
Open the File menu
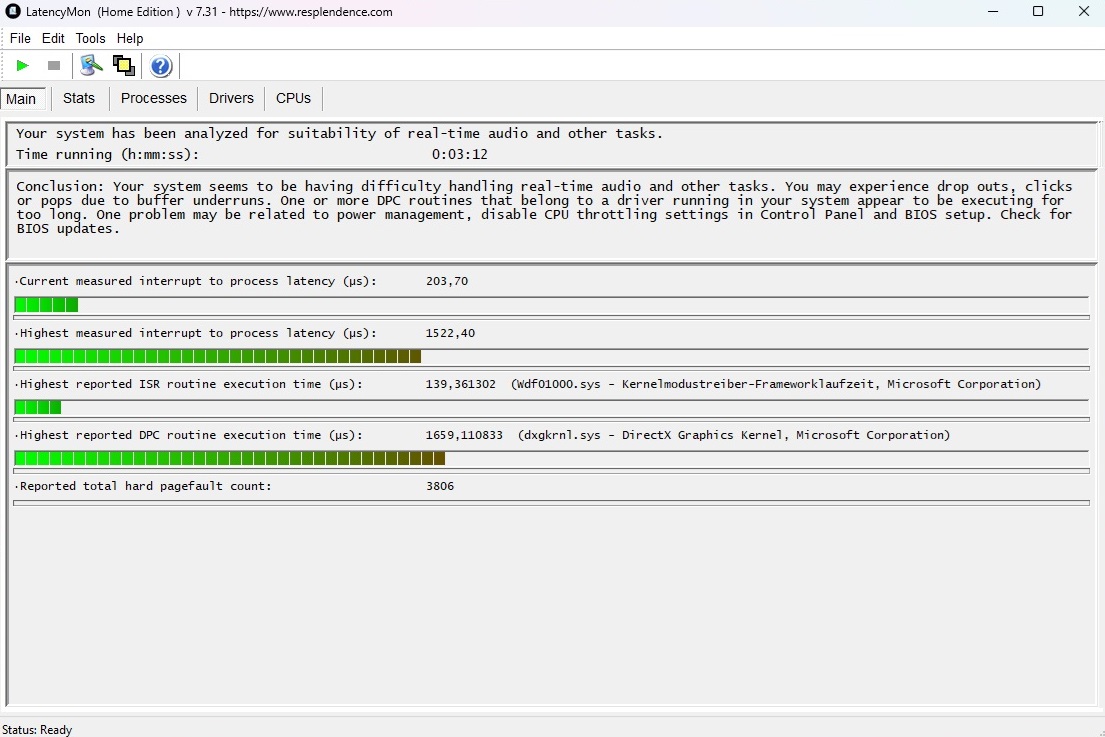click(20, 38)
